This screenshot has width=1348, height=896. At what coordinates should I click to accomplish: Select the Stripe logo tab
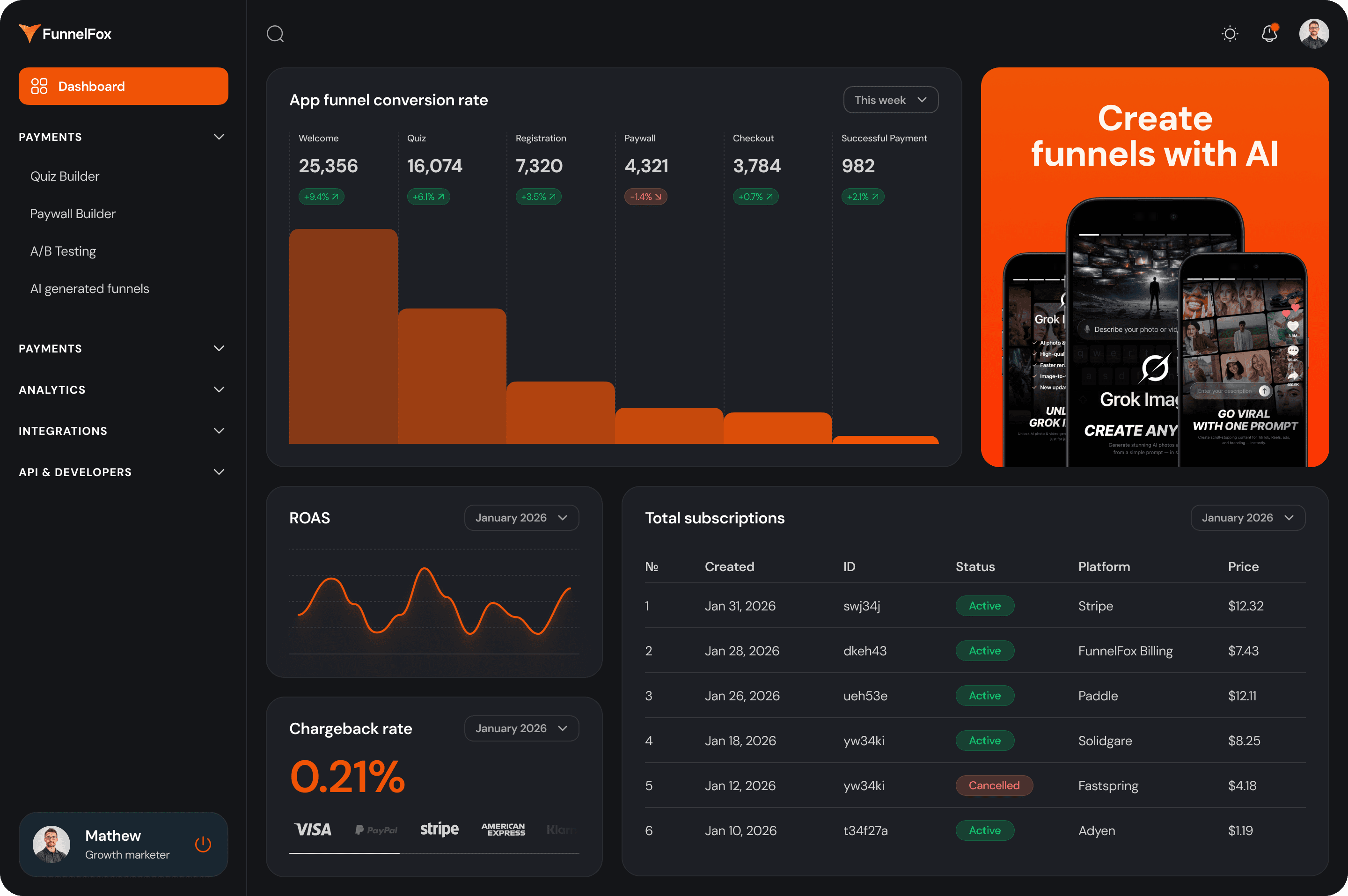(439, 829)
